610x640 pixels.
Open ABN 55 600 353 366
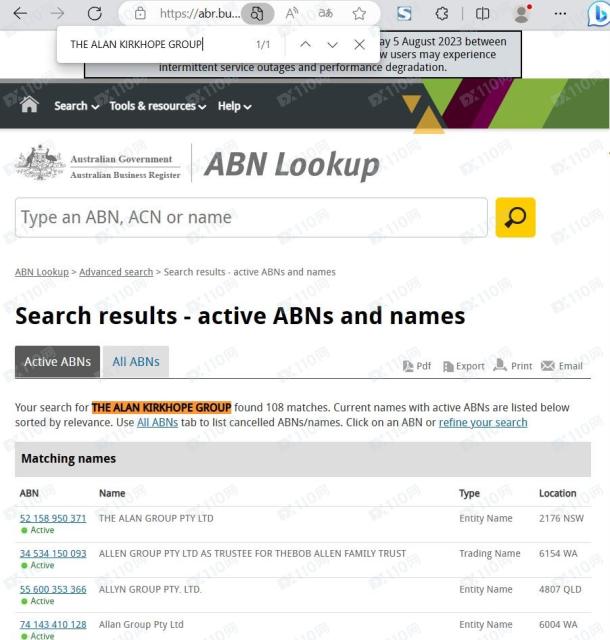tap(53, 589)
